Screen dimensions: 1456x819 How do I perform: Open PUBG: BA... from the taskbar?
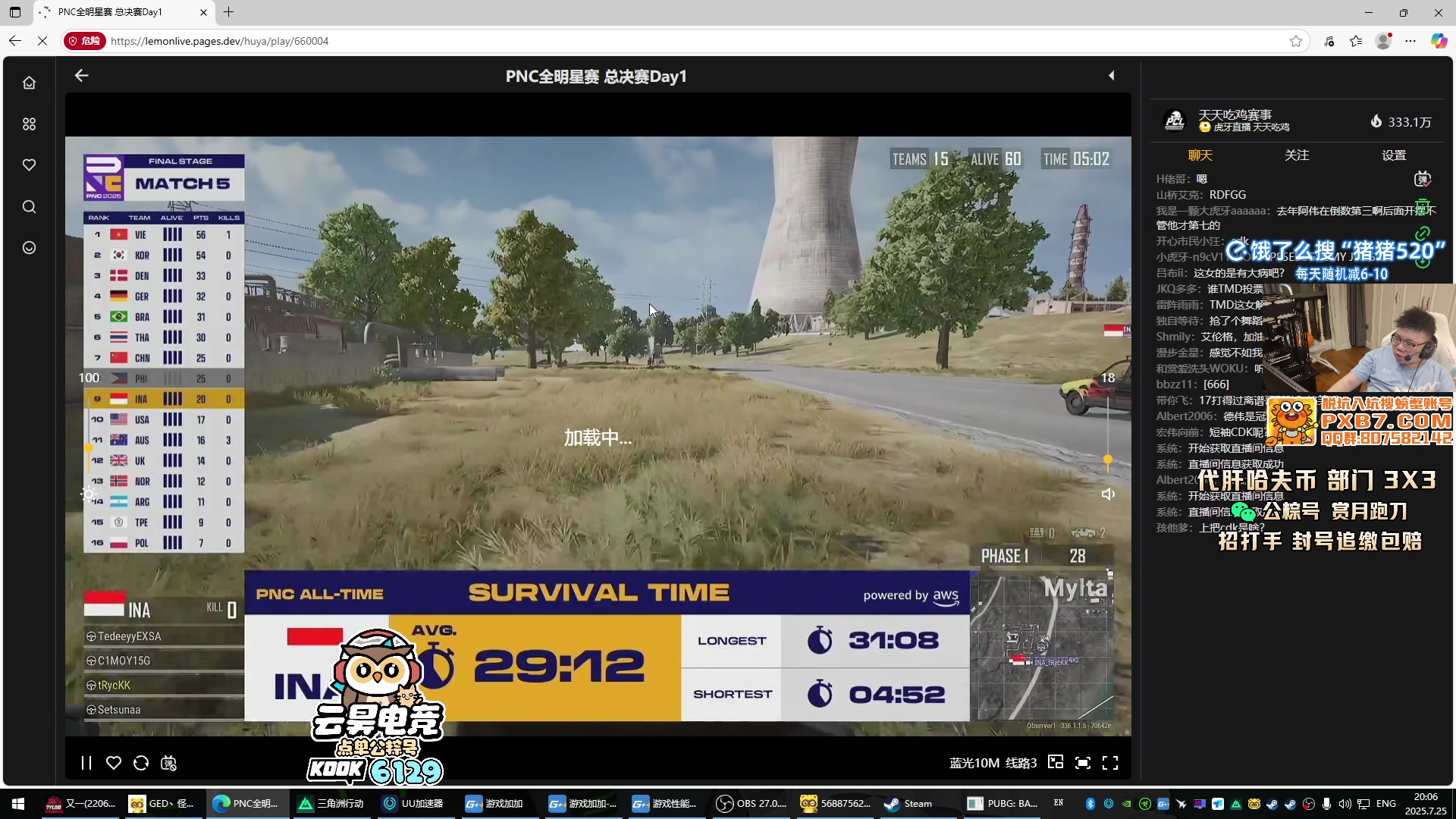point(1003,804)
